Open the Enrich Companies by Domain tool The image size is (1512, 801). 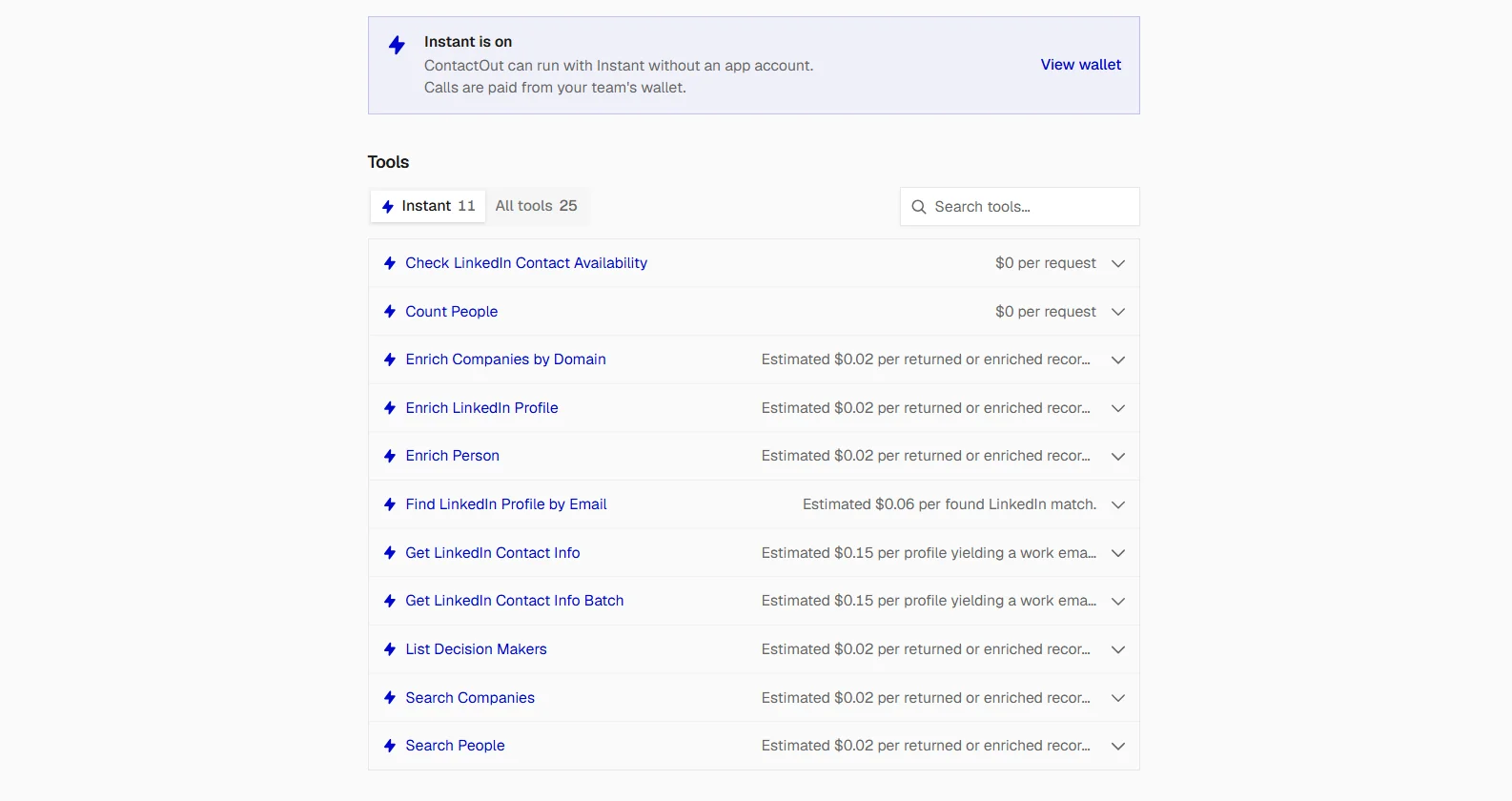(x=505, y=359)
